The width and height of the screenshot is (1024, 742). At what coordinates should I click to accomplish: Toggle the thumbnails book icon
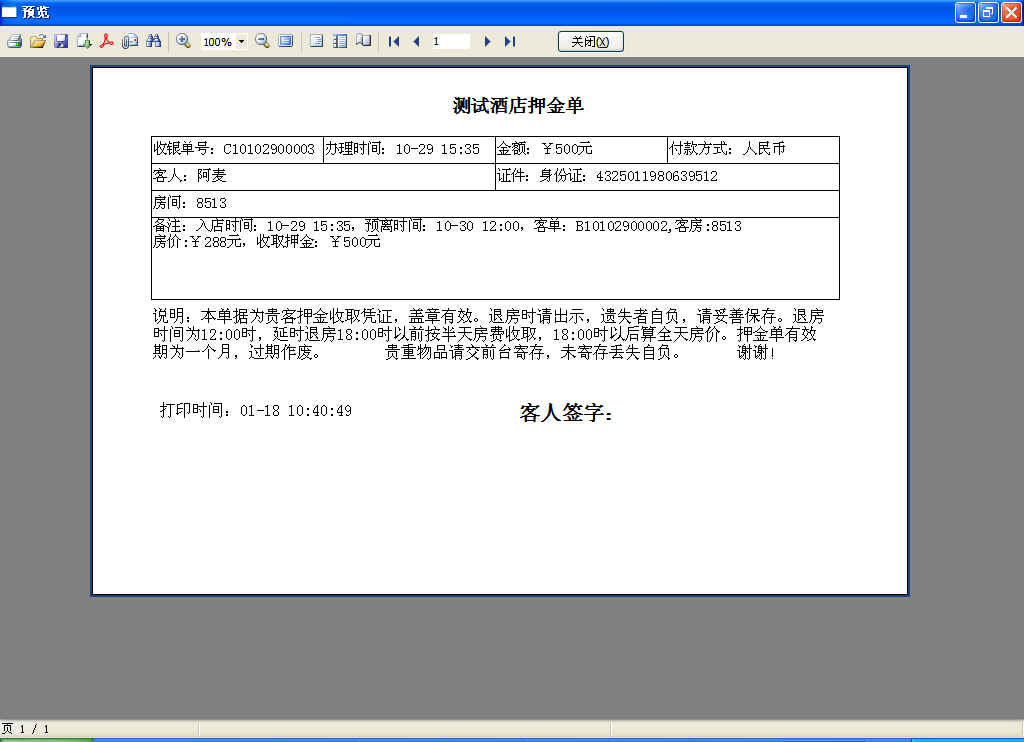click(364, 41)
